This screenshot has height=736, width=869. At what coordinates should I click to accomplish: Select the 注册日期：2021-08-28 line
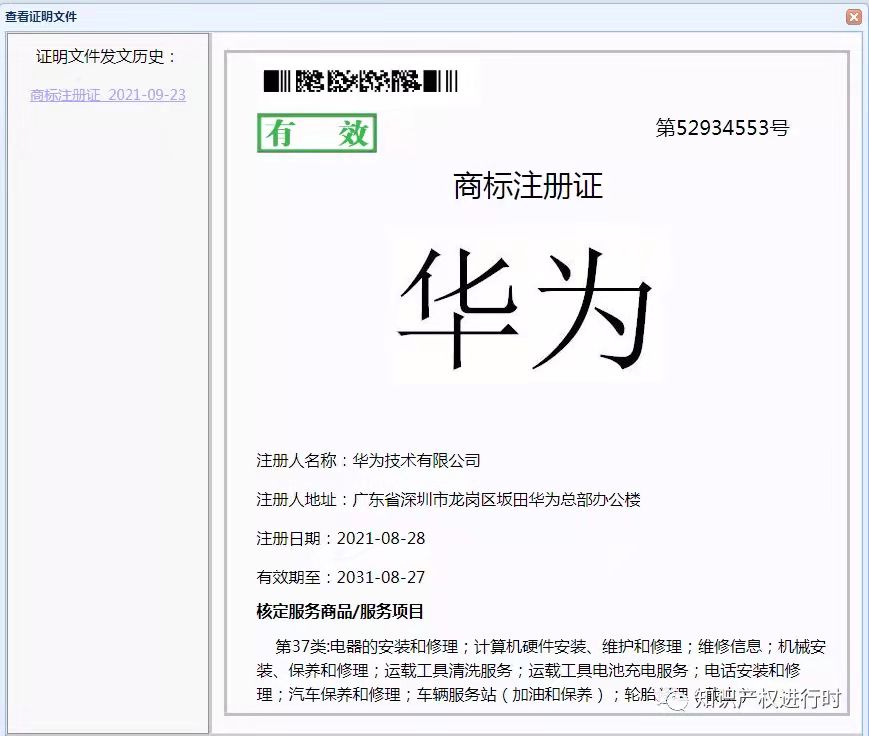pos(341,538)
